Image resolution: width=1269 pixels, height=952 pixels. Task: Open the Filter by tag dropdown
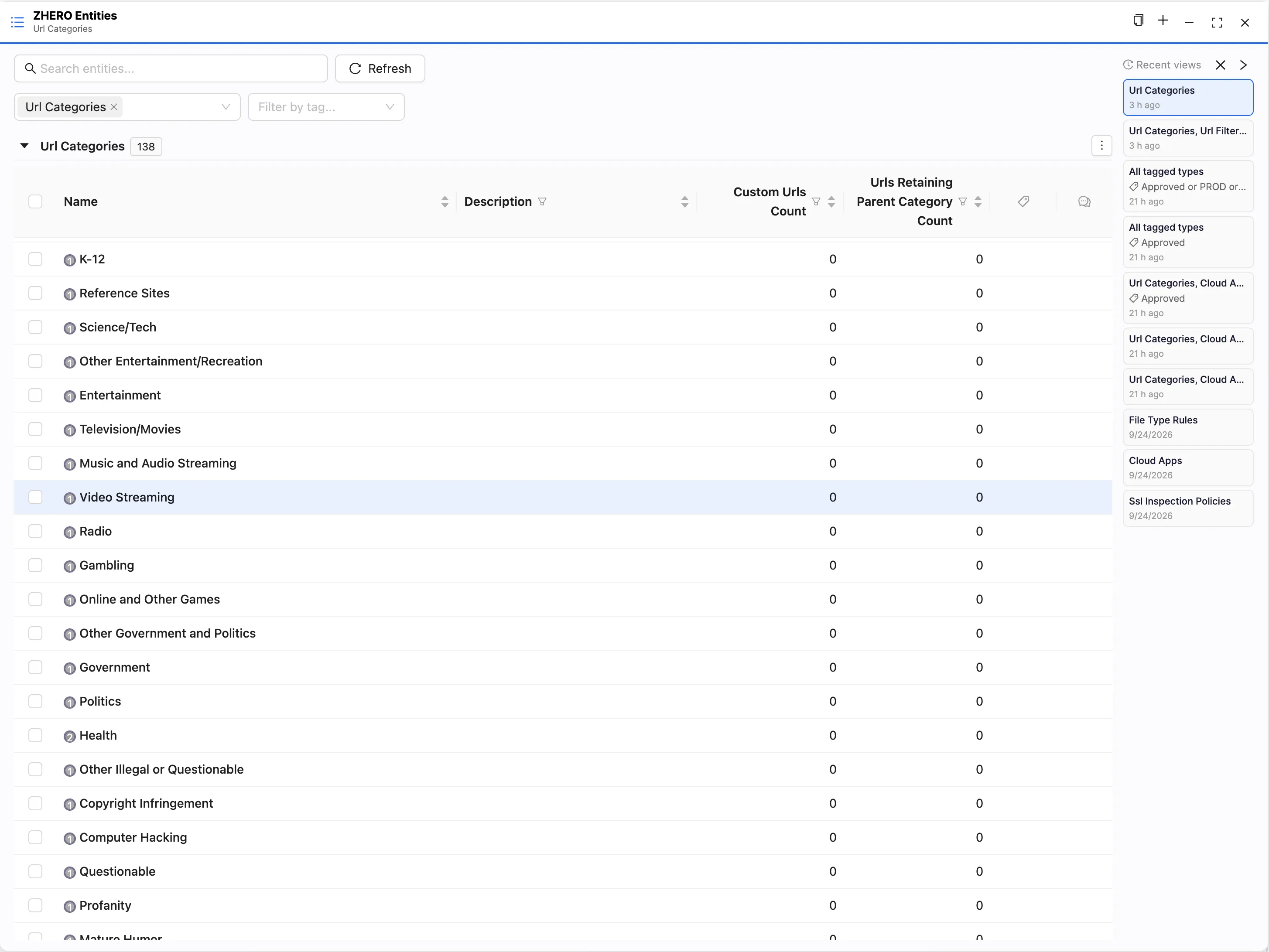click(x=326, y=107)
